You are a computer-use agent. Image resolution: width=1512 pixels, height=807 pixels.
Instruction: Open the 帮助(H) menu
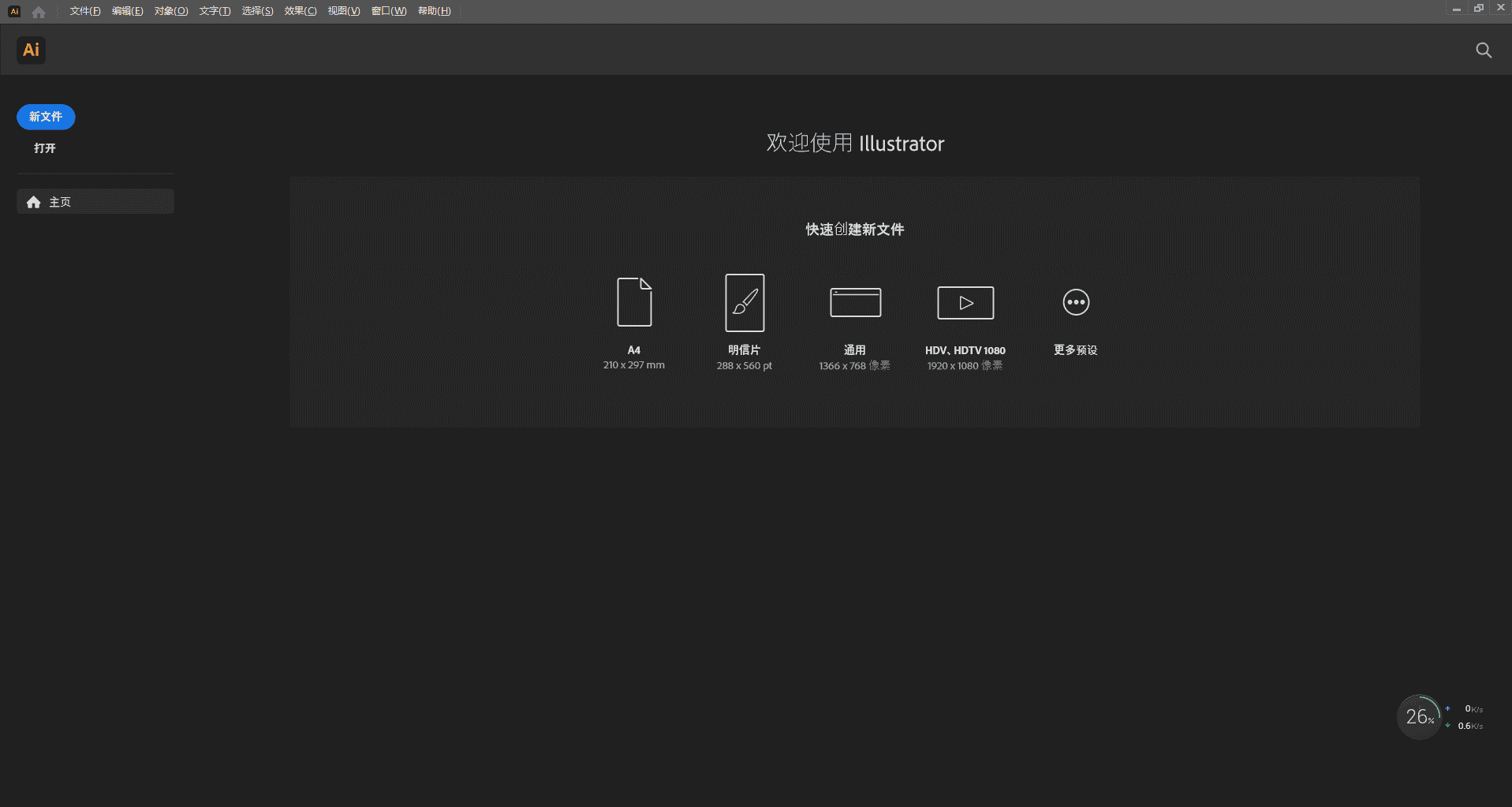[x=435, y=11]
